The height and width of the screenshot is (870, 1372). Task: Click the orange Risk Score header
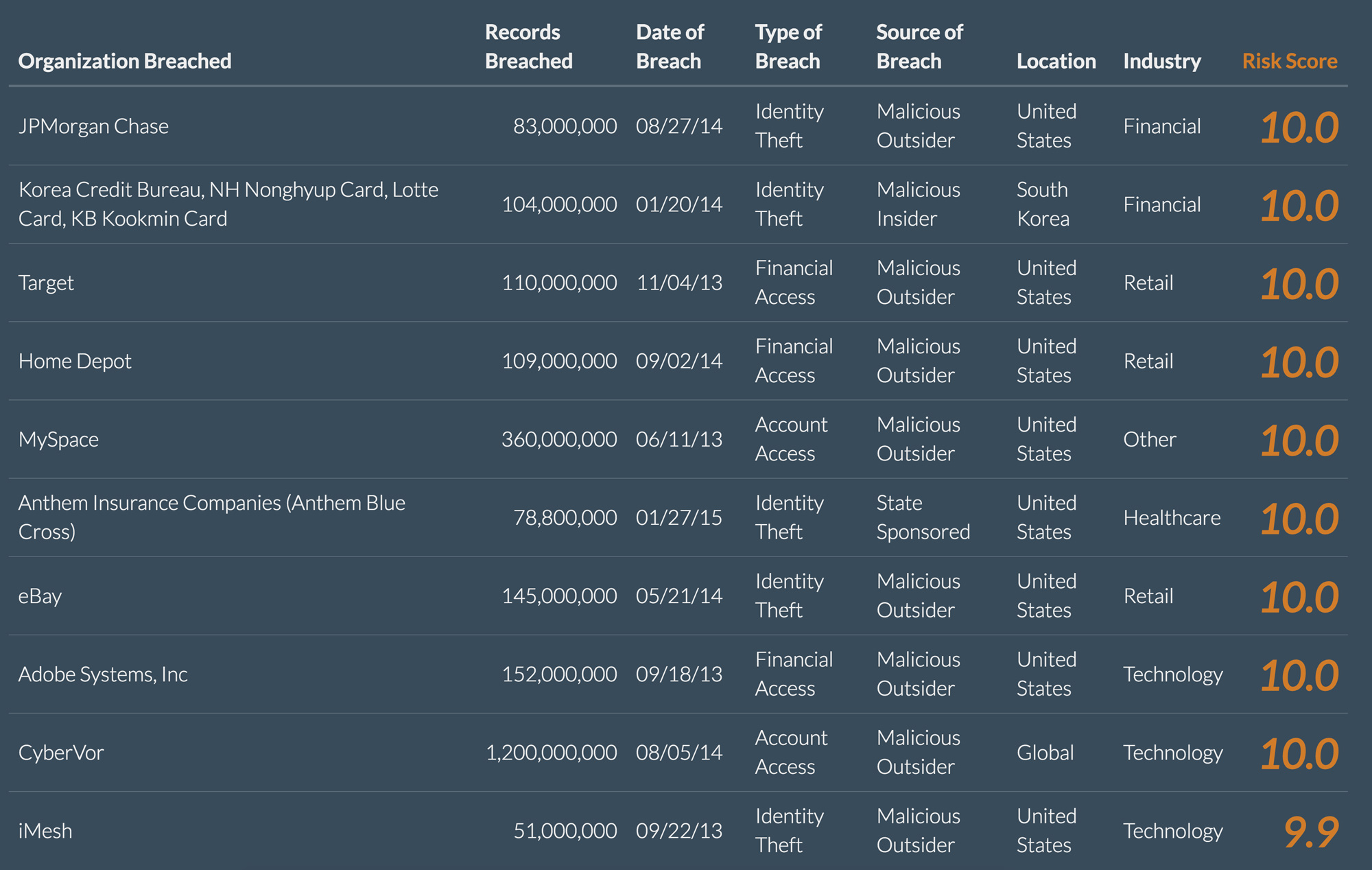coord(1290,61)
